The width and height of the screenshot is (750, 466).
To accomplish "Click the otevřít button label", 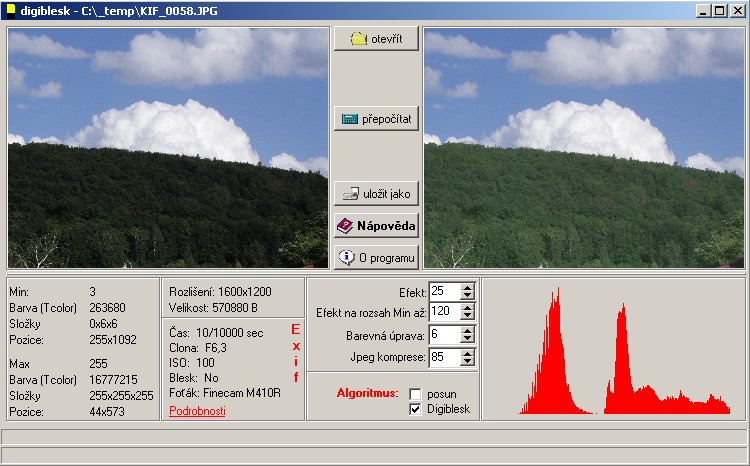I will [386, 39].
